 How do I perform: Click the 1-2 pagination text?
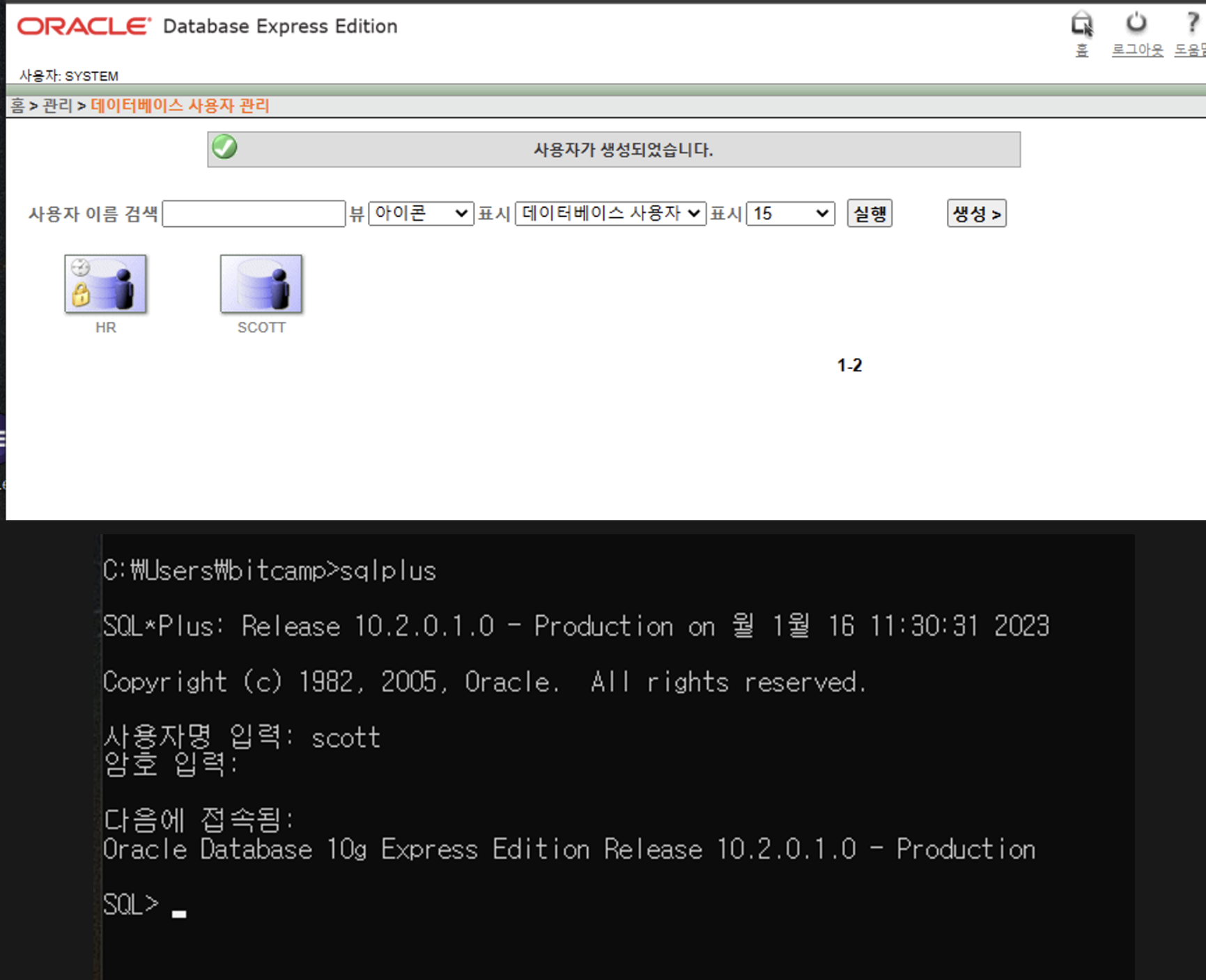click(849, 365)
